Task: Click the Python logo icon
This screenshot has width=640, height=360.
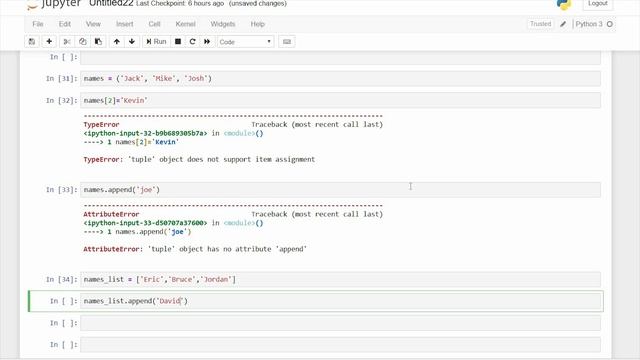Action: [564, 4]
